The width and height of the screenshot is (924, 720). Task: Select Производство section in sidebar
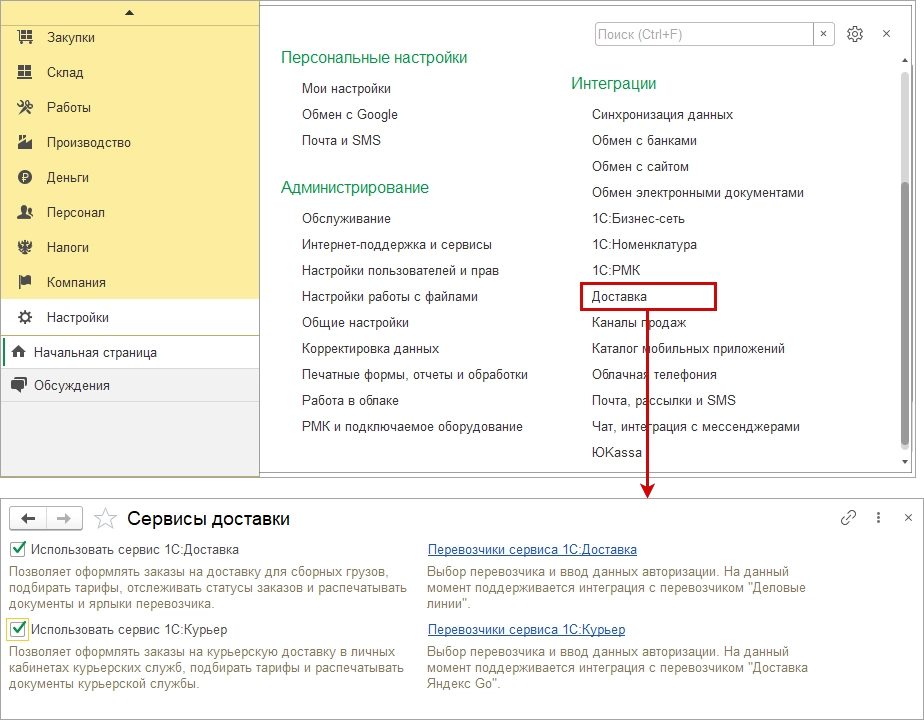coord(130,142)
